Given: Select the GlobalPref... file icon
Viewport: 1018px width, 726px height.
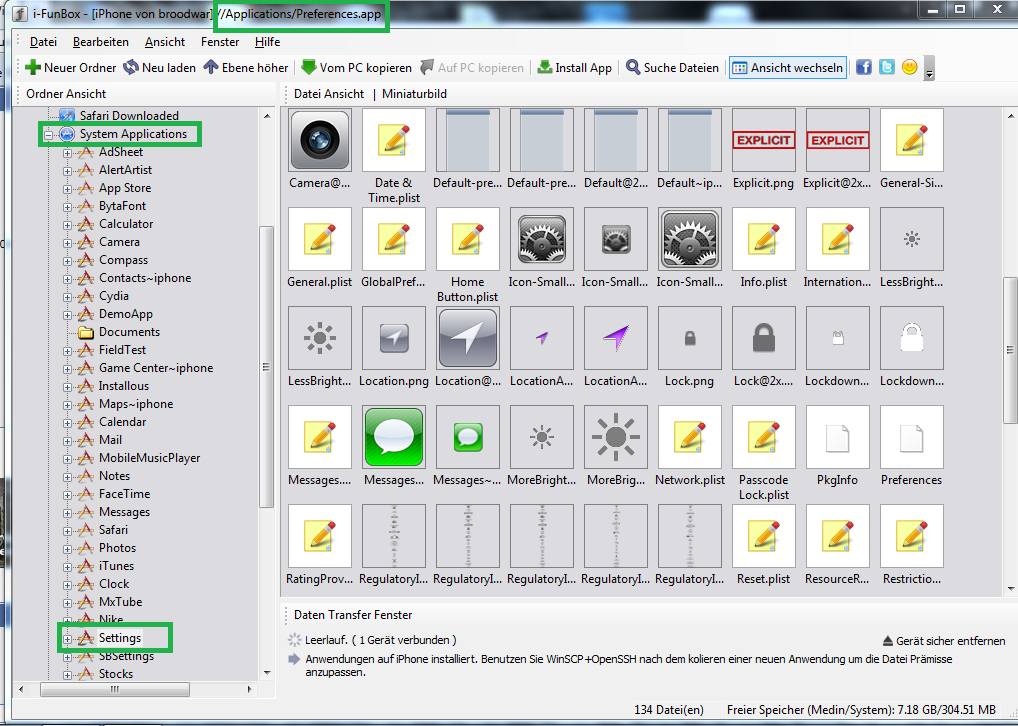Looking at the screenshot, I should (394, 239).
